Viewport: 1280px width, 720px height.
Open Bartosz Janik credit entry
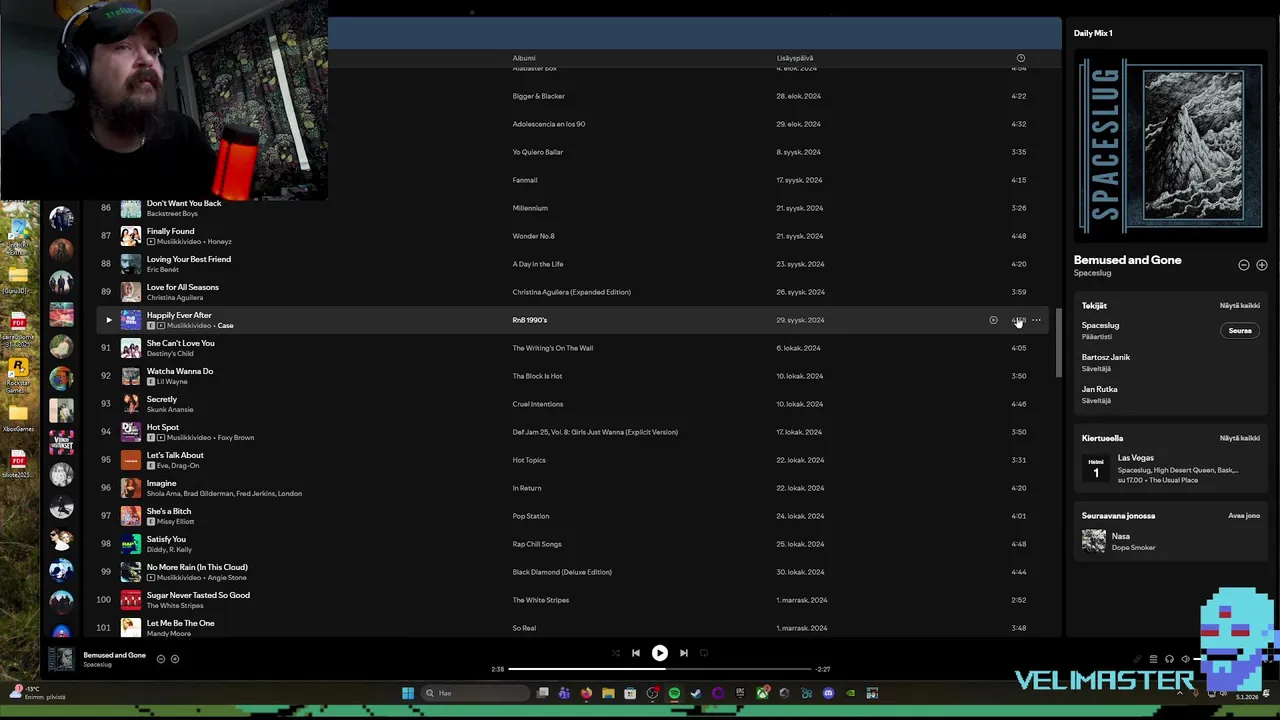click(1105, 357)
